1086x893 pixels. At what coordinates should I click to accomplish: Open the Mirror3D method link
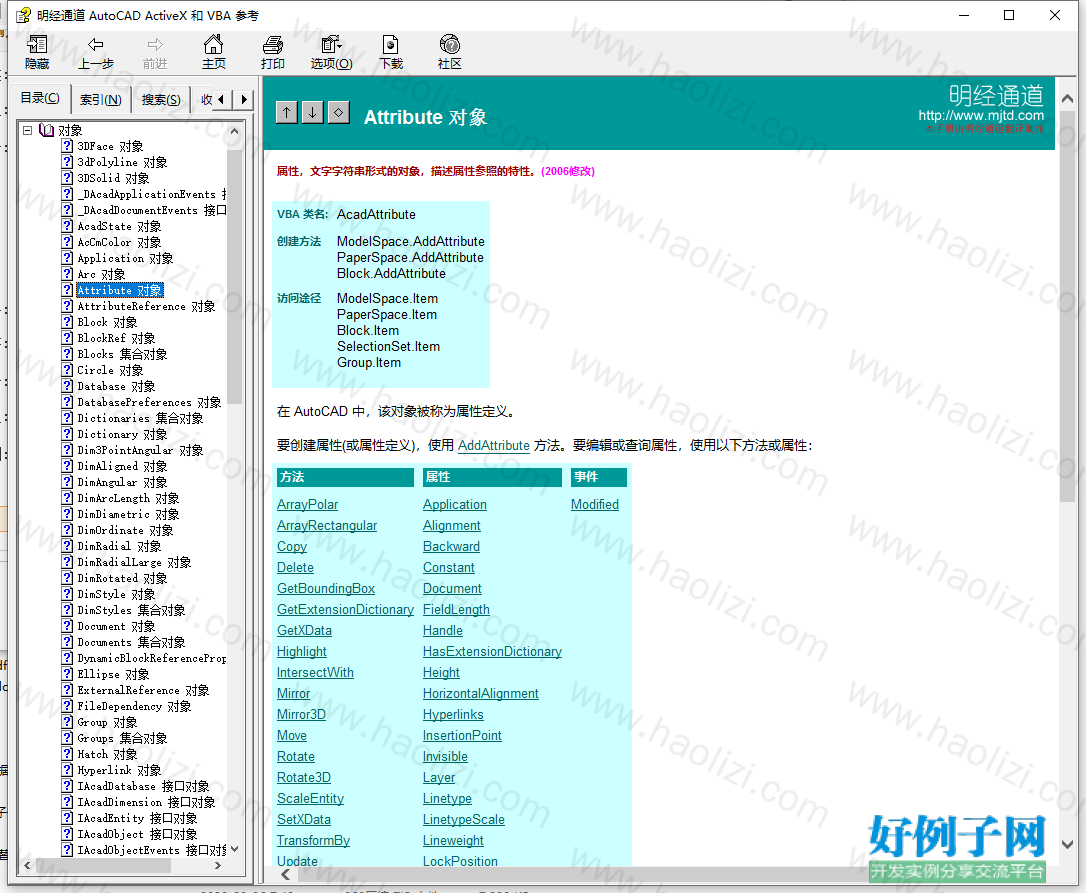[x=301, y=714]
